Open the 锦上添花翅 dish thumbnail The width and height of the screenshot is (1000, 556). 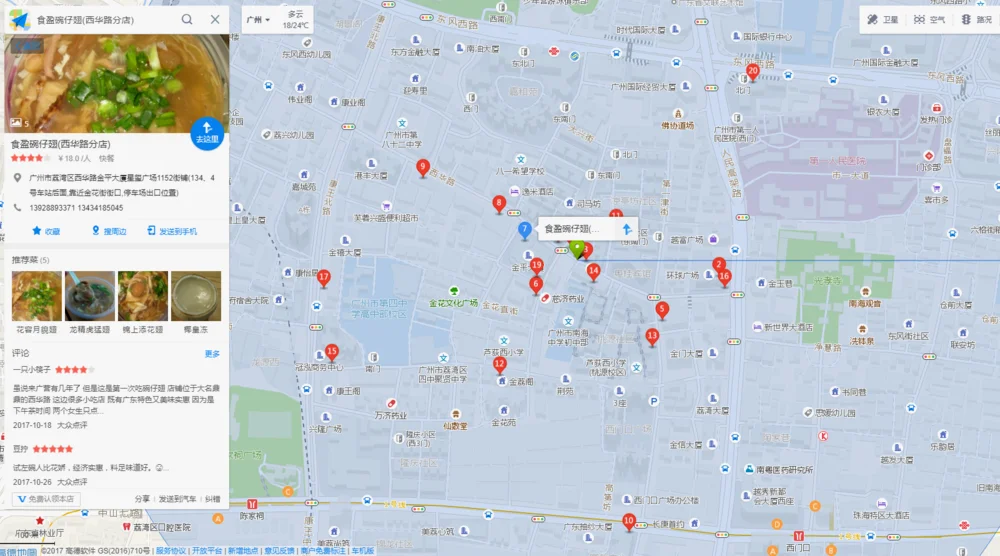[143, 296]
